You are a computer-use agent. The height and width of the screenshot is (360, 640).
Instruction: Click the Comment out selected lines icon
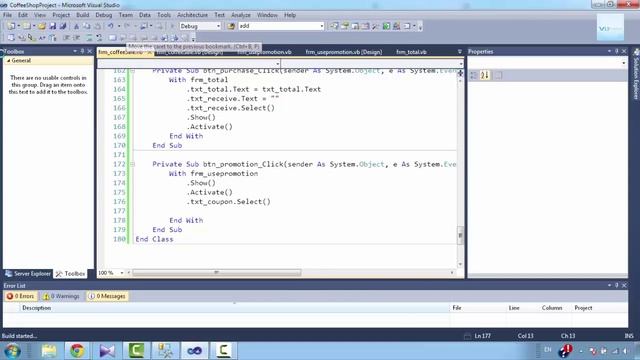click(x=89, y=38)
